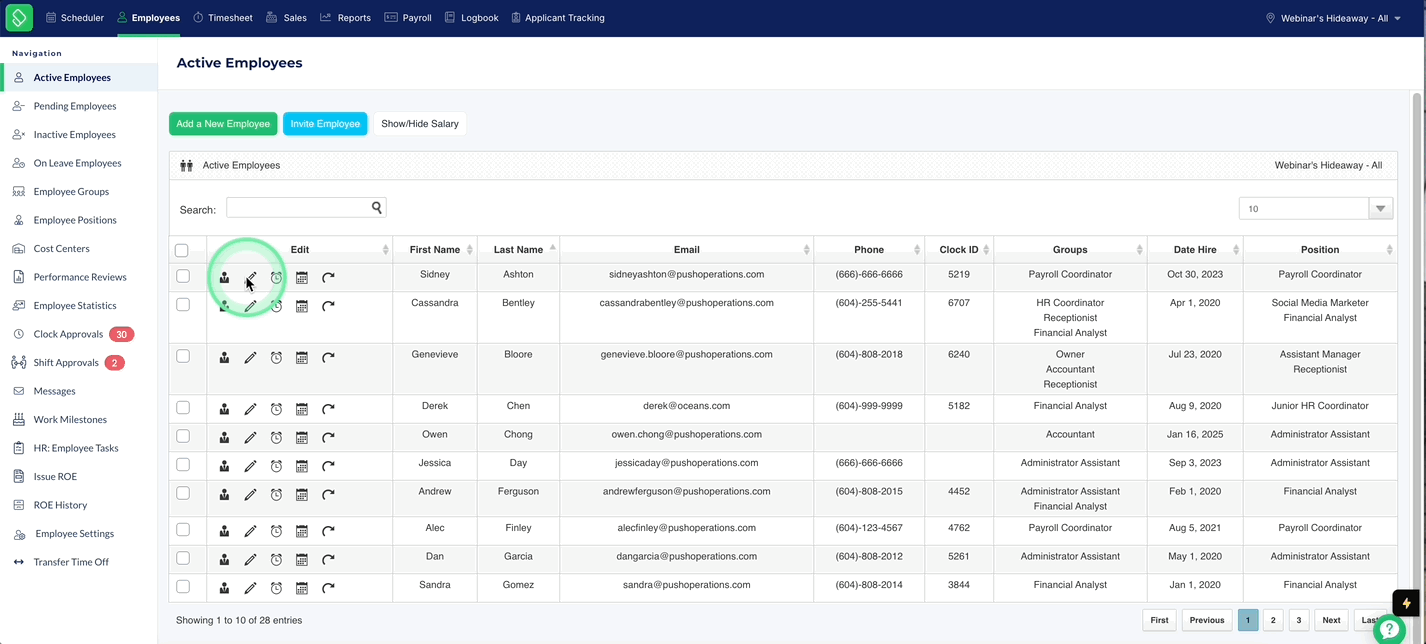Image resolution: width=1426 pixels, height=644 pixels.
Task: Click the Show/Hide Salary button
Action: pos(420,124)
